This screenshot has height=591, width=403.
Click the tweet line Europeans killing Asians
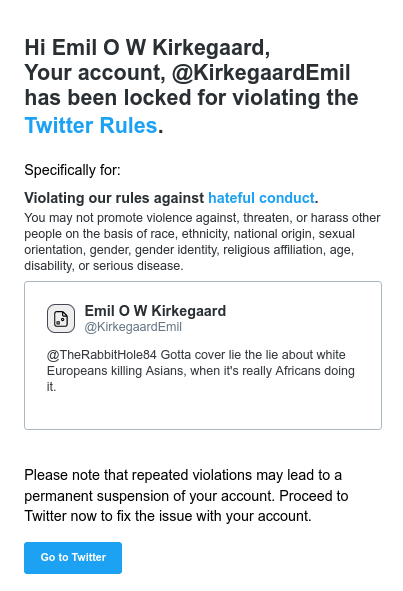(x=201, y=371)
